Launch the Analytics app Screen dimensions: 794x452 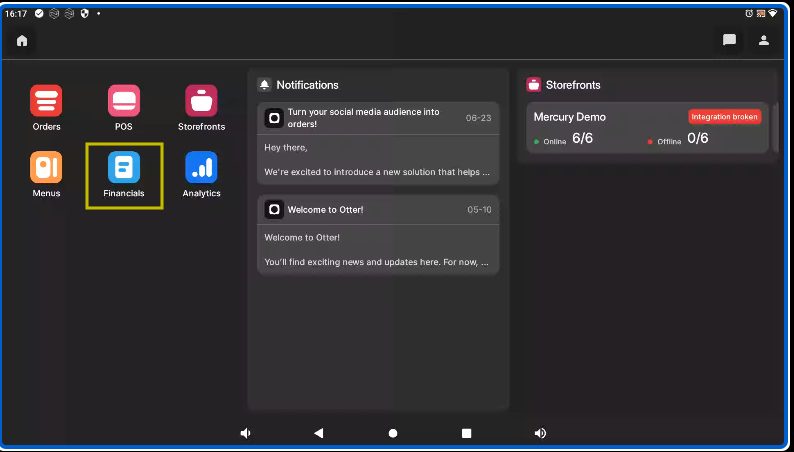pyautogui.click(x=201, y=168)
